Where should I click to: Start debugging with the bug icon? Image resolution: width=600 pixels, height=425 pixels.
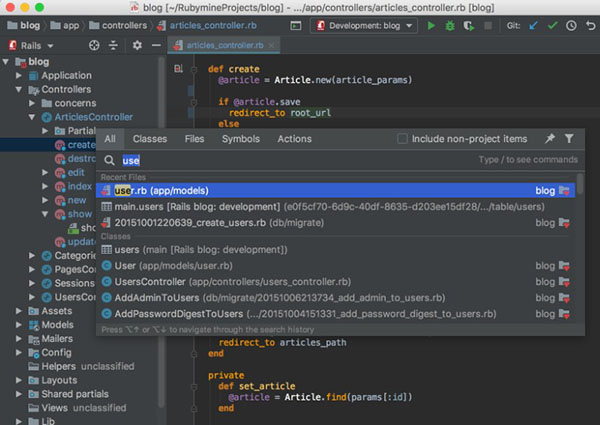450,26
